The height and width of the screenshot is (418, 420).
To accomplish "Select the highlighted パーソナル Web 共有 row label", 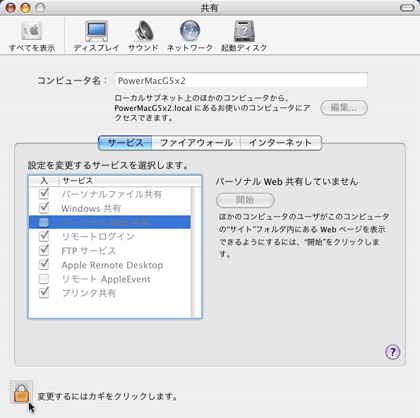I will [x=105, y=222].
